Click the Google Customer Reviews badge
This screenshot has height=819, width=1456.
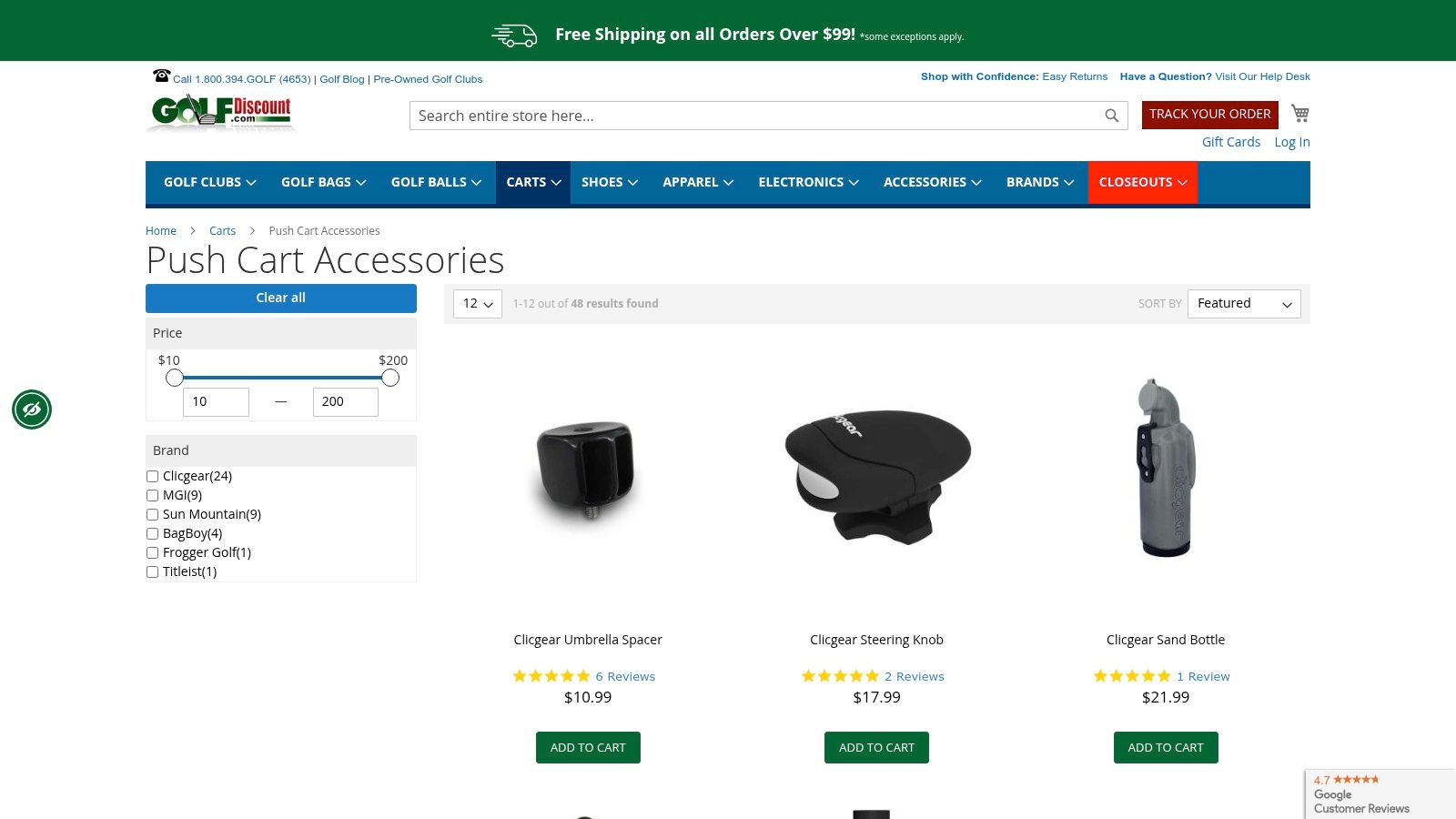point(1380,794)
